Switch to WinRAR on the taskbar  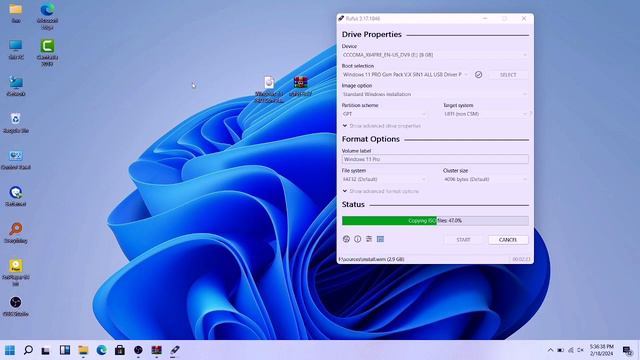point(157,350)
